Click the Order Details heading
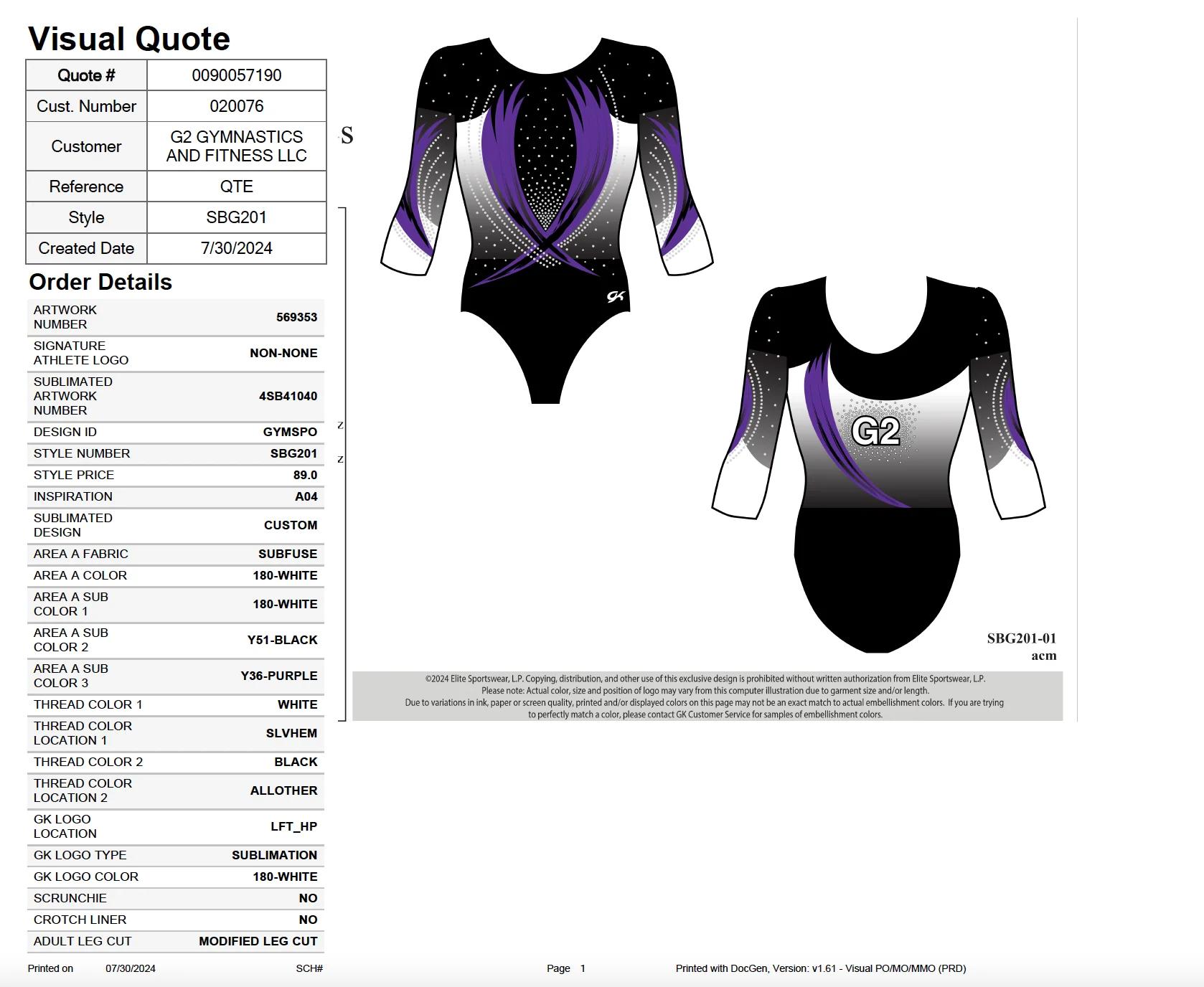This screenshot has width=1204, height=987. click(x=100, y=282)
